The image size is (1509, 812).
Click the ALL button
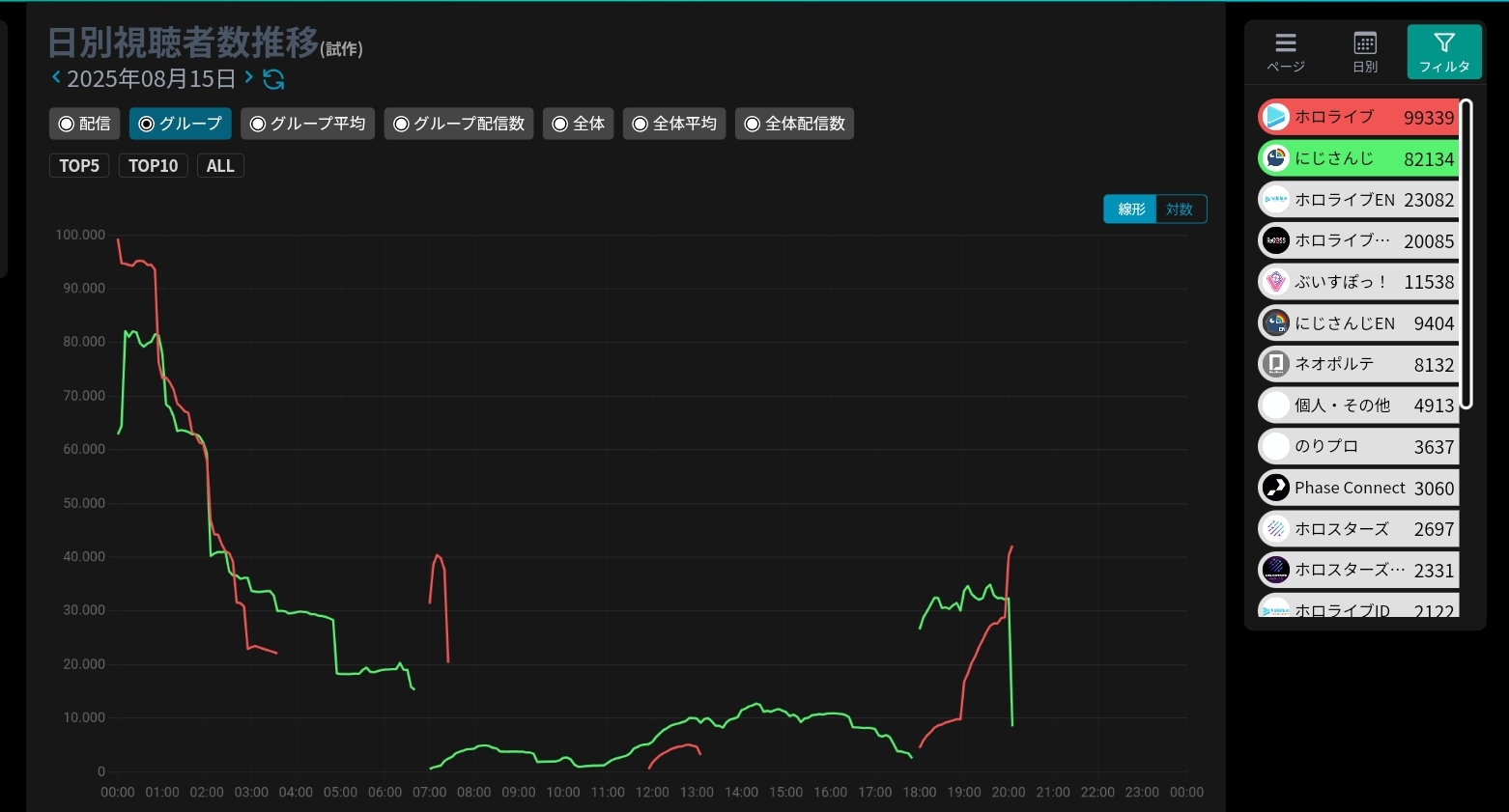(220, 166)
